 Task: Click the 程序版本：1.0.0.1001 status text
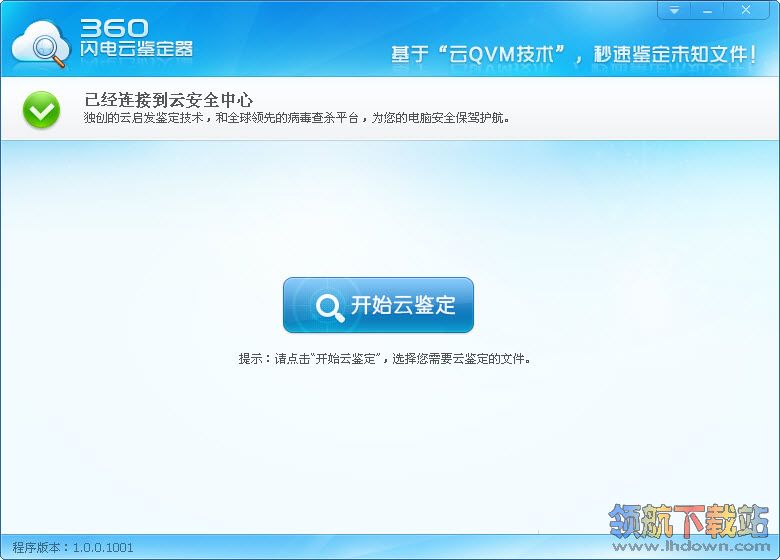tap(73, 548)
